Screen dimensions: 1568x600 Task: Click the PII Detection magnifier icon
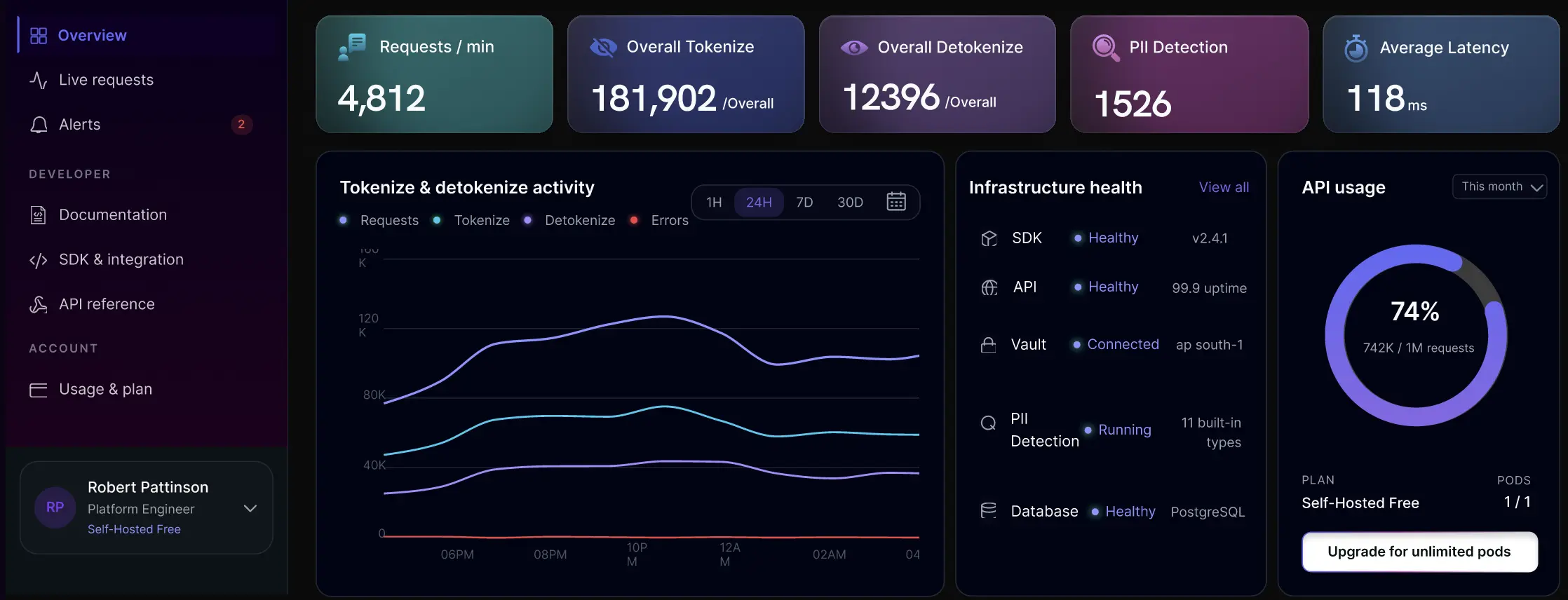point(1106,48)
